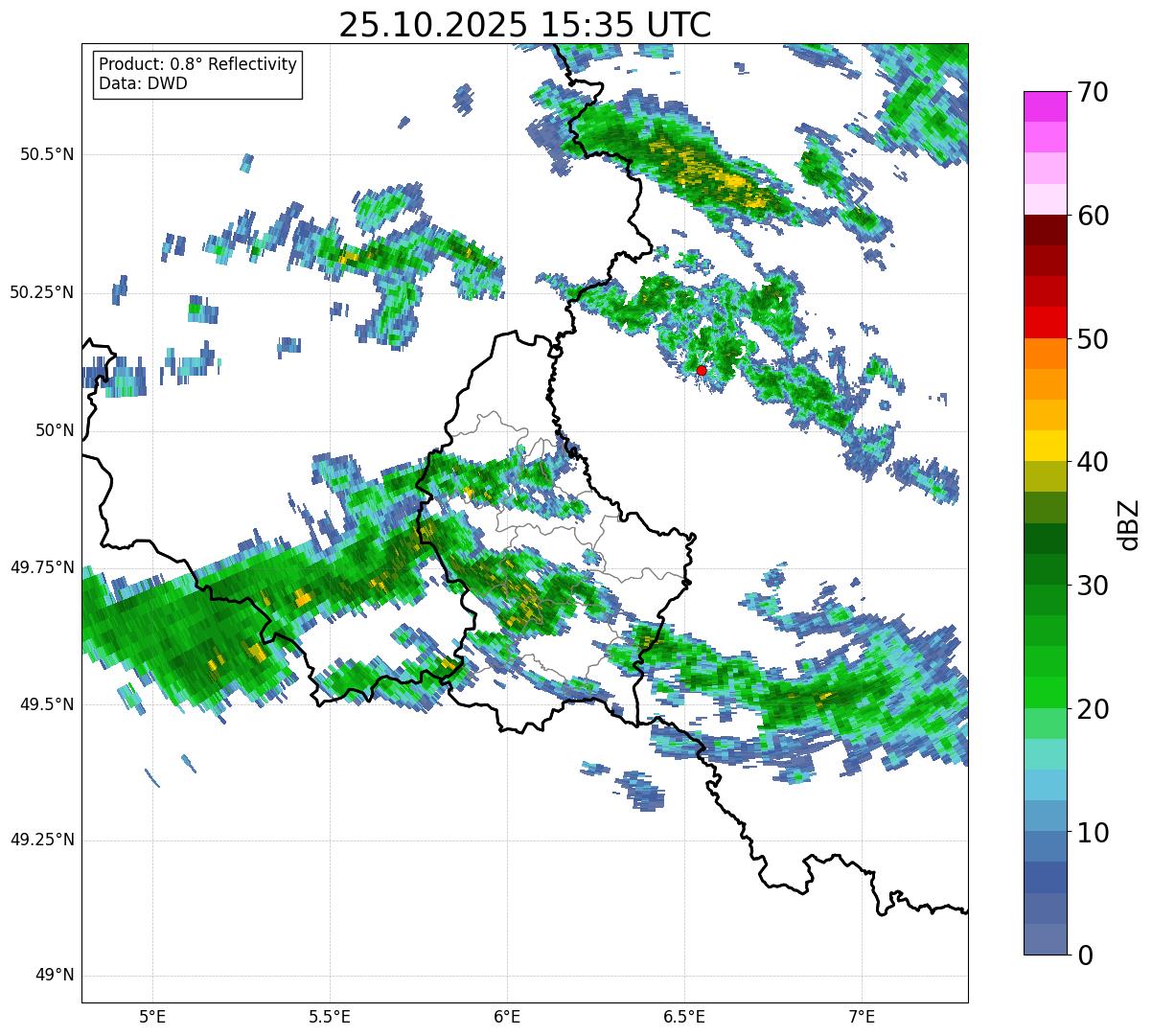Click the latitude label 50.5°N
The height and width of the screenshot is (1036, 1152).
click(47, 154)
